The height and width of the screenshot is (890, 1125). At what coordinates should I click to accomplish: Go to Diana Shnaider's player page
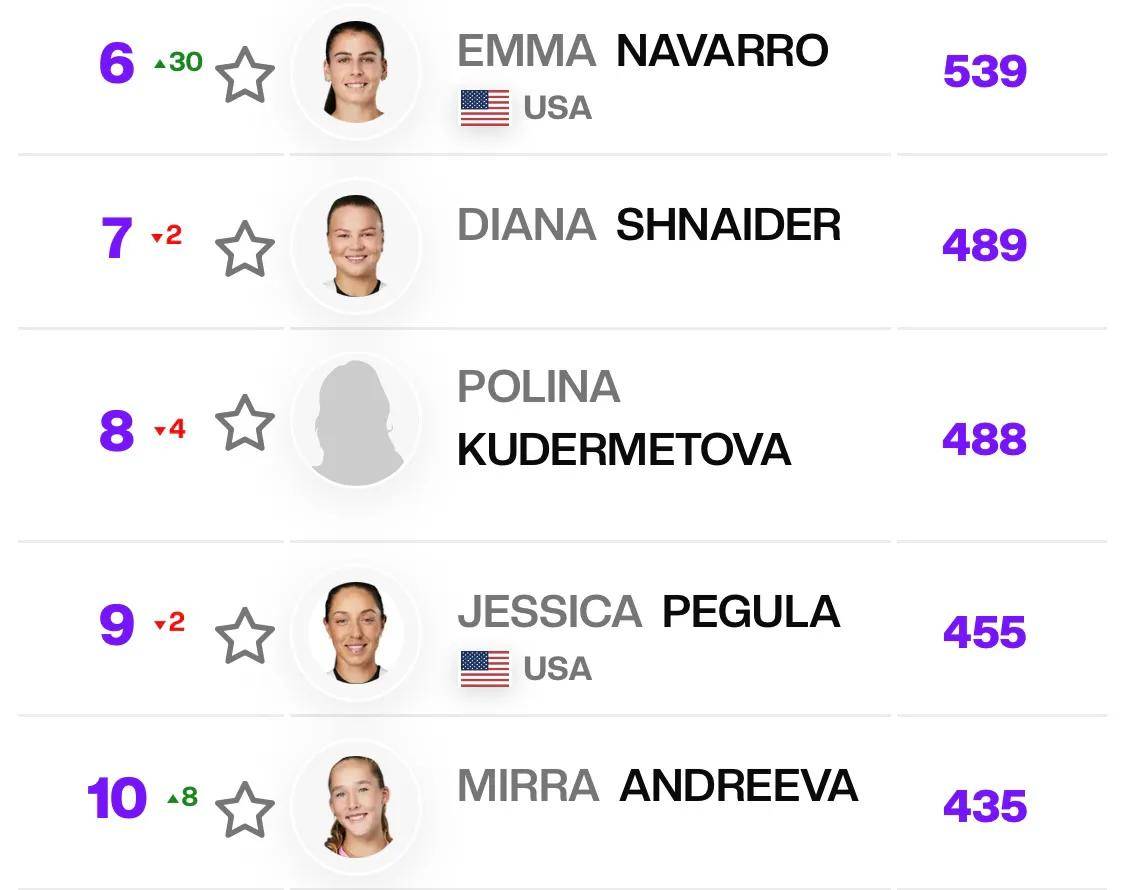click(648, 225)
